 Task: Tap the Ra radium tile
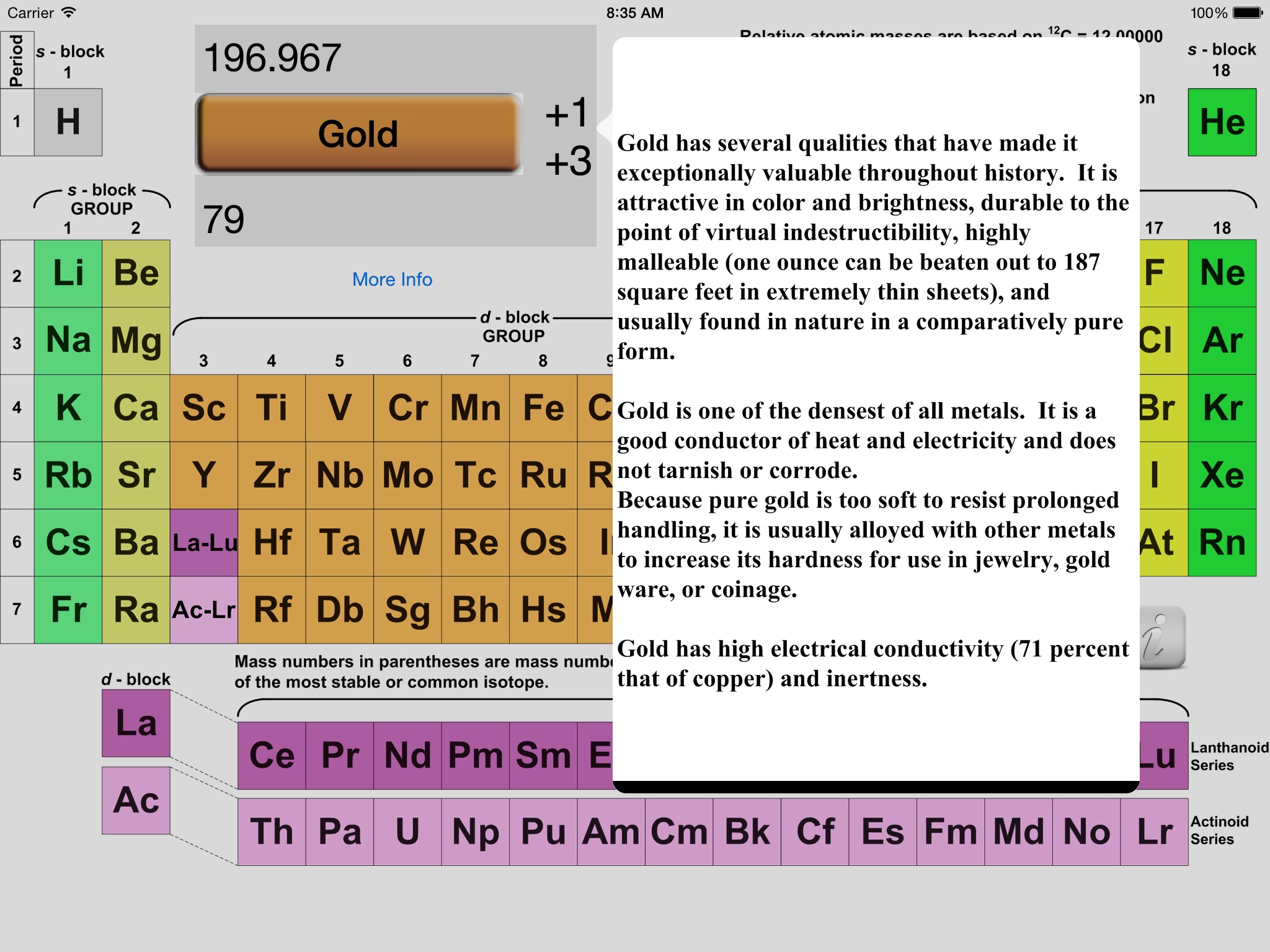(x=136, y=610)
